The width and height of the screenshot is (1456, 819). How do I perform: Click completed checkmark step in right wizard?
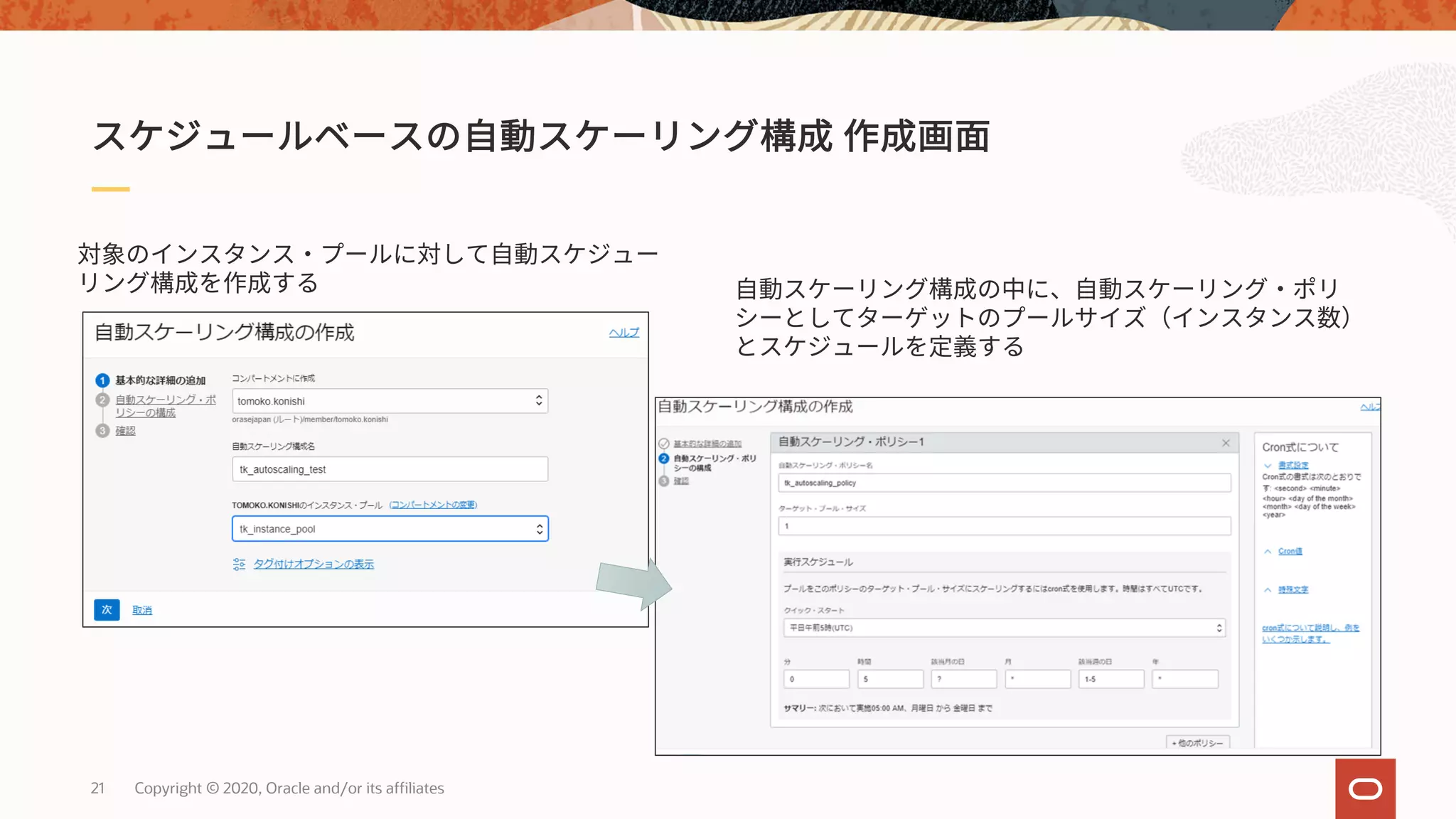[x=663, y=444]
